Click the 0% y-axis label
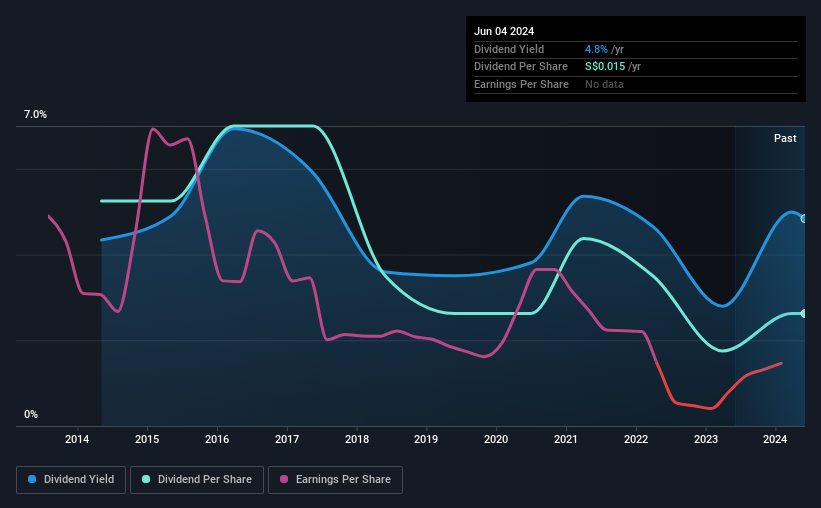This screenshot has height=508, width=821. [x=31, y=414]
